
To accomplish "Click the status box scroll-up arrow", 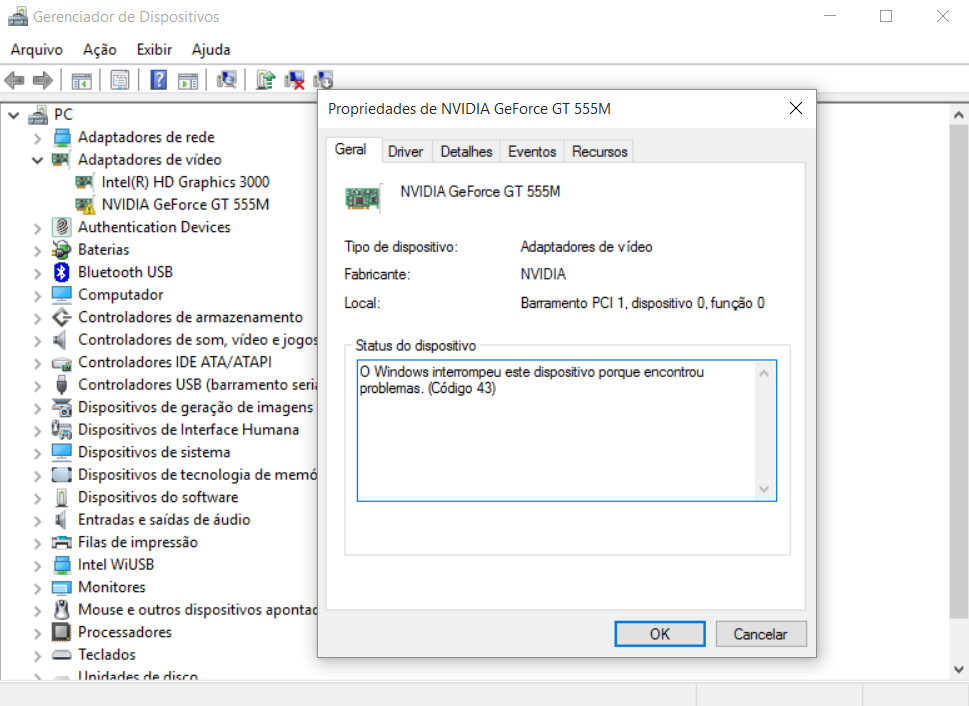I will coord(764,373).
